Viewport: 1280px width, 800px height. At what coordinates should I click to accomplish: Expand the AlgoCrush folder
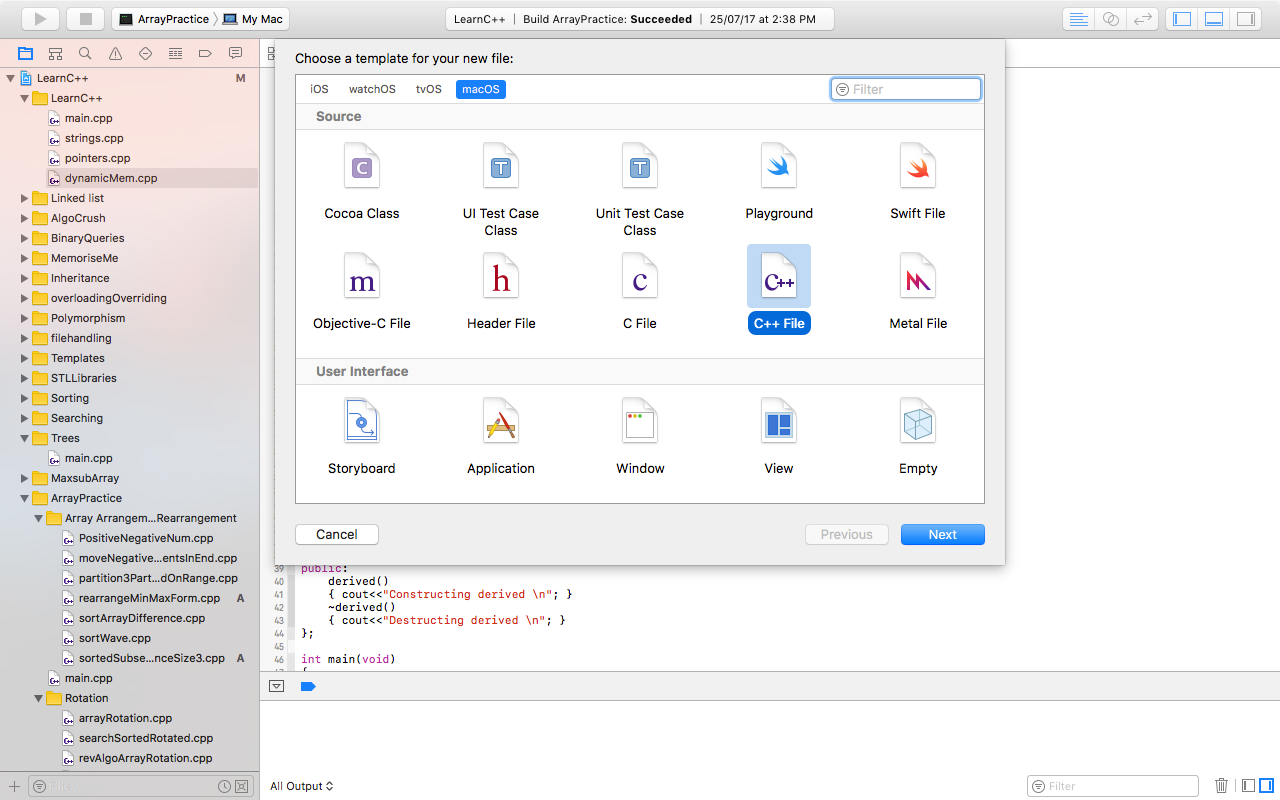25,218
